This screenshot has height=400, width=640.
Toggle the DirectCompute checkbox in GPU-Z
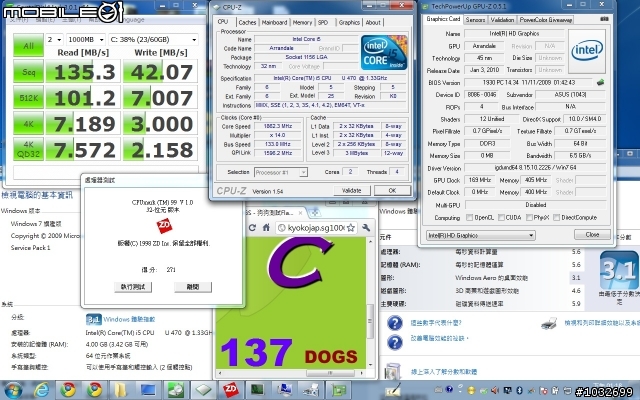click(x=556, y=217)
